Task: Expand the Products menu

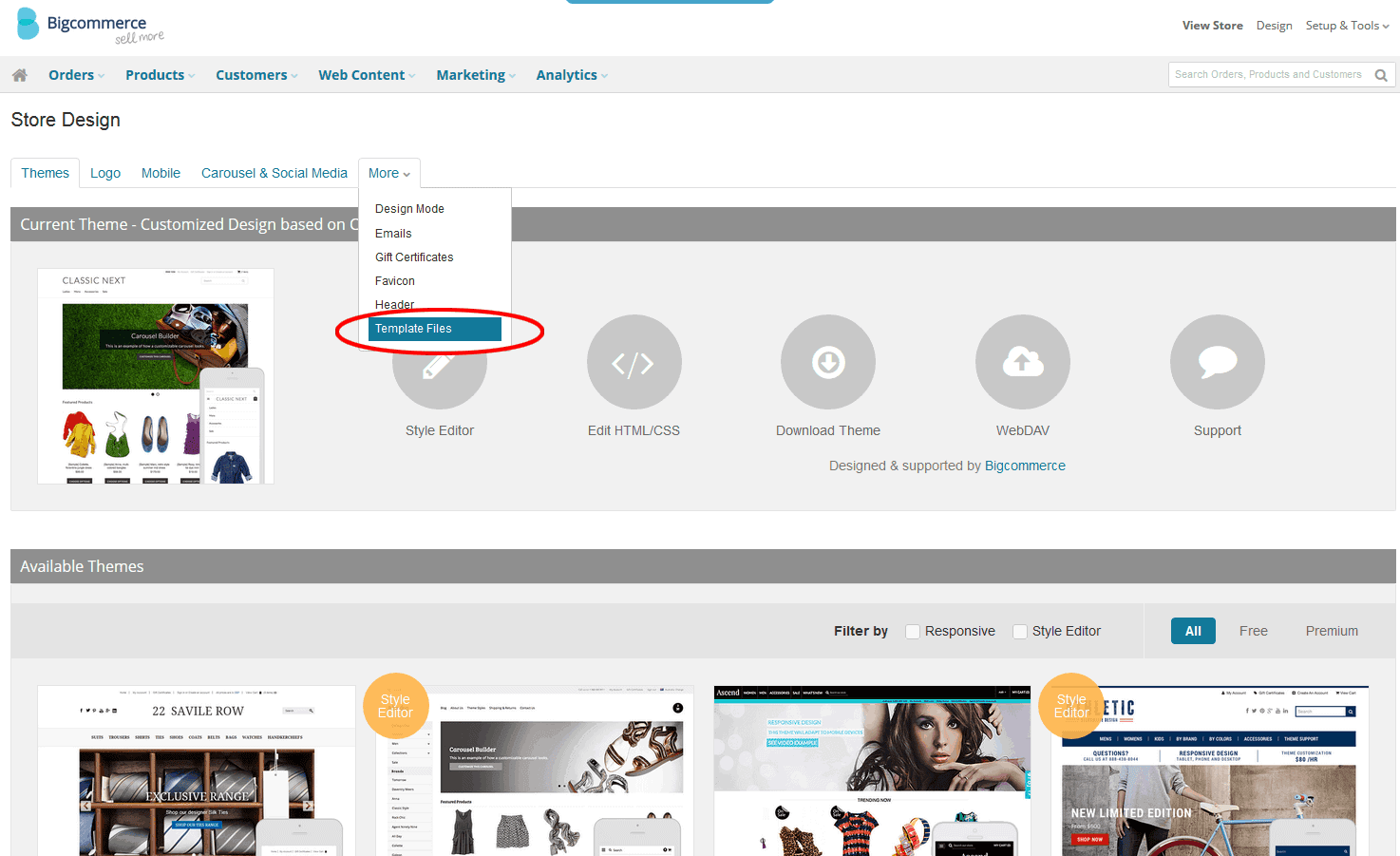Action: point(161,75)
